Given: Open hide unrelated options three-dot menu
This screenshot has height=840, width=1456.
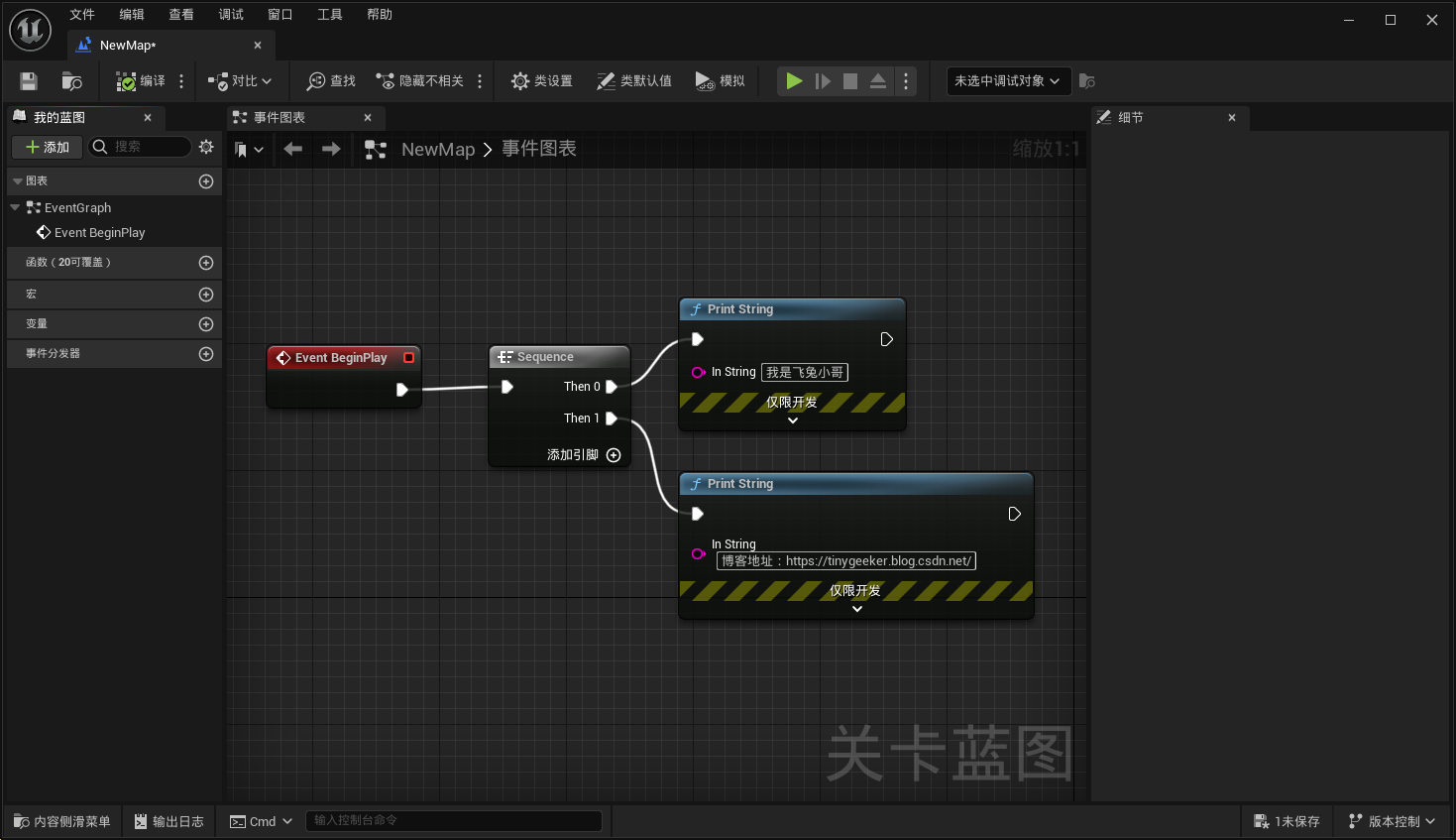Looking at the screenshot, I should click(480, 81).
